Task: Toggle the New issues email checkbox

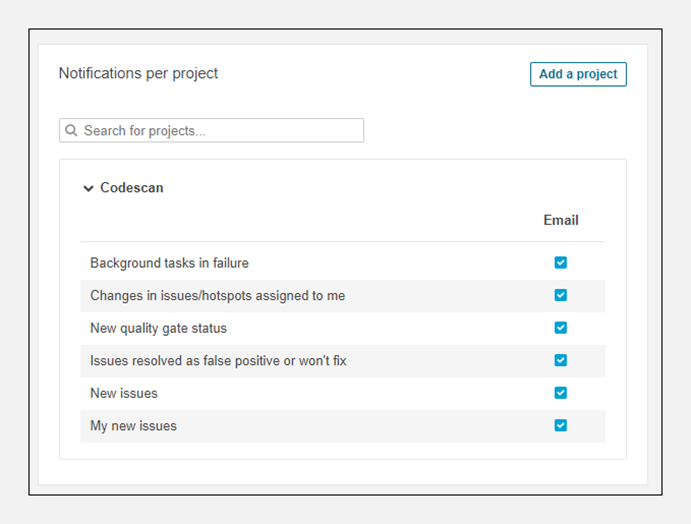Action: click(560, 393)
